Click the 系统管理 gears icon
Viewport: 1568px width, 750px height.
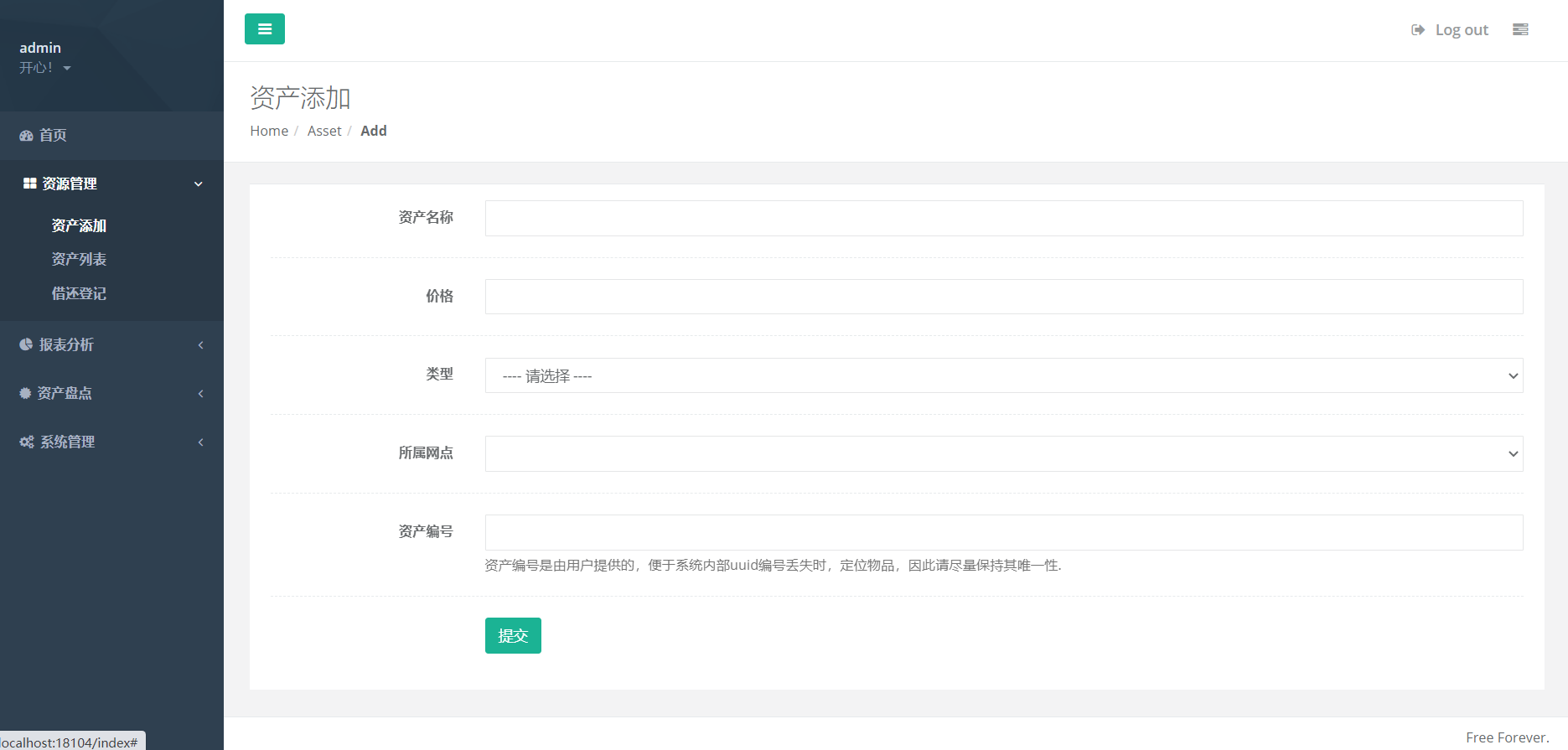pos(27,442)
